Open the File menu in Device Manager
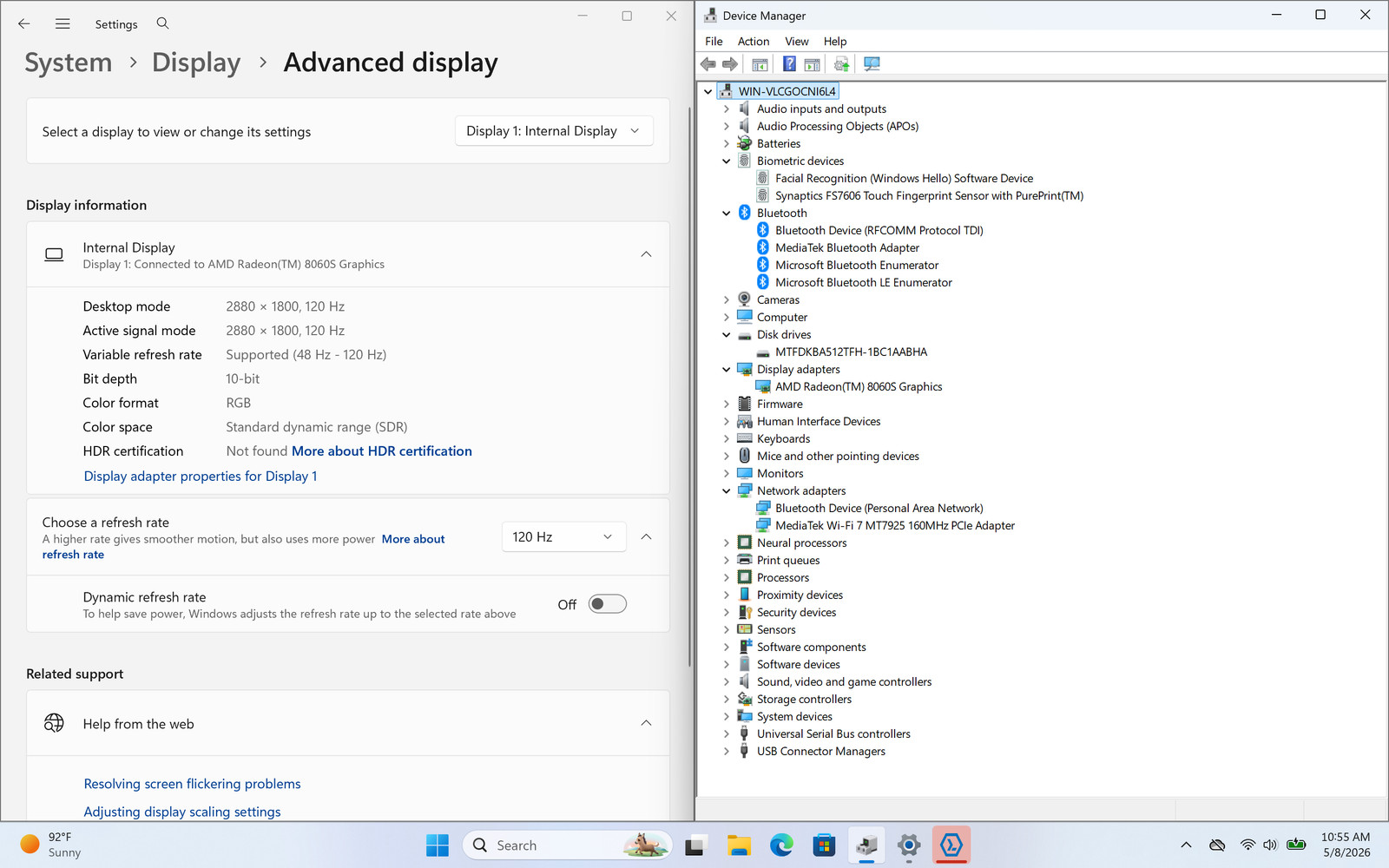The height and width of the screenshot is (868, 1389). 714,41
